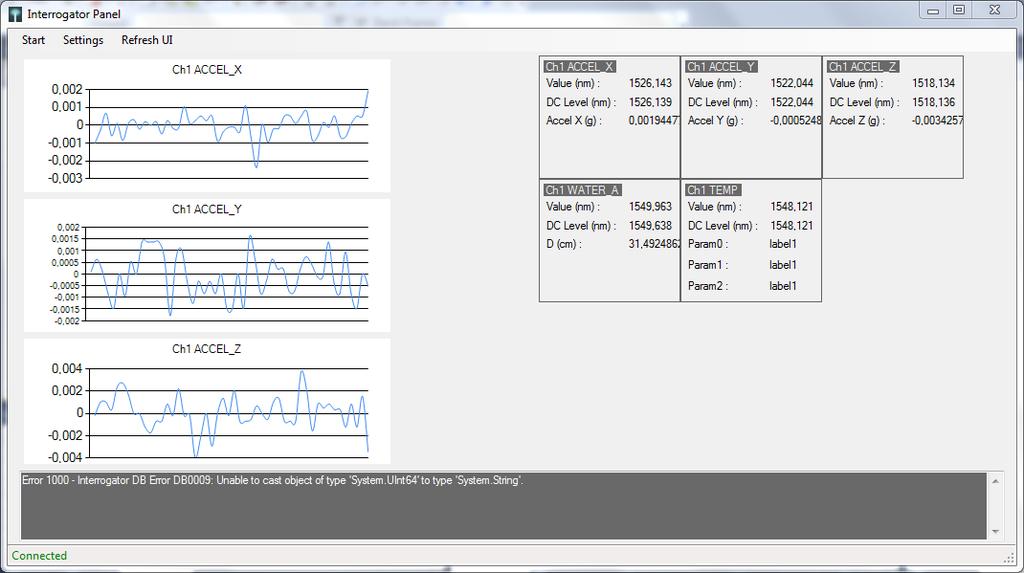The width and height of the screenshot is (1024, 573).
Task: Click ACCEL_X Value 1526,143
Action: coord(650,83)
